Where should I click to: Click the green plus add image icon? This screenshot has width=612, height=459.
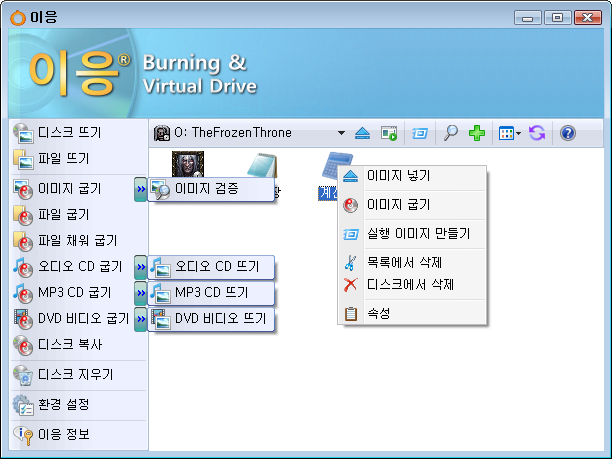477,133
